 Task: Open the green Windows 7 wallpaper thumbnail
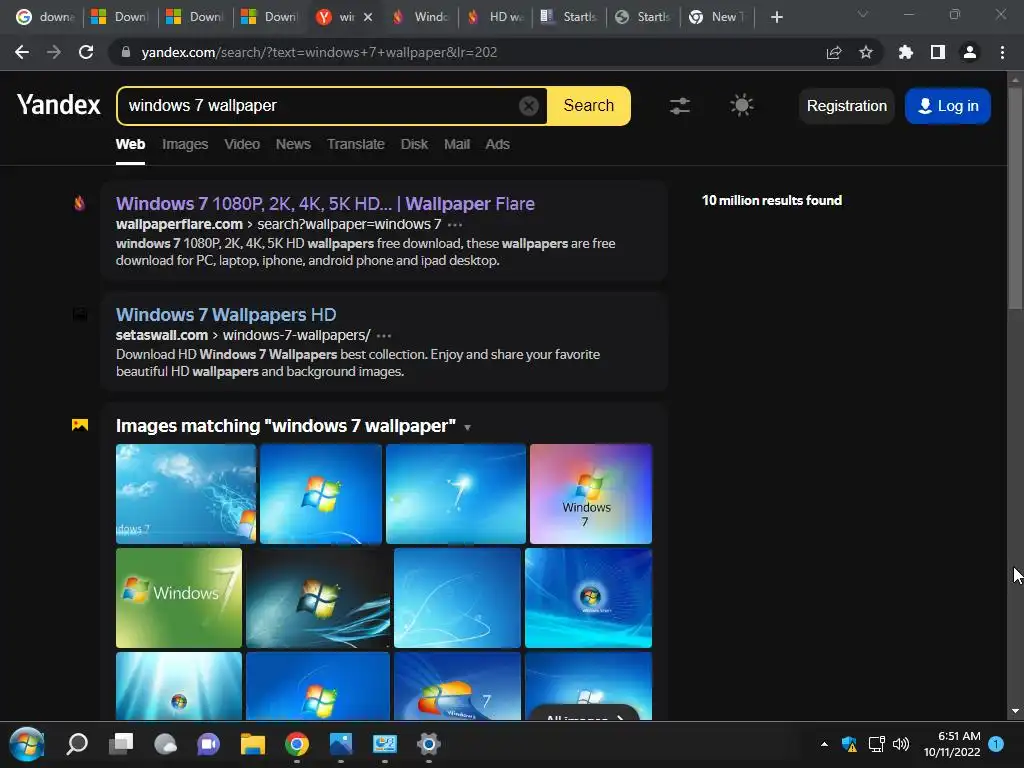pyautogui.click(x=179, y=598)
